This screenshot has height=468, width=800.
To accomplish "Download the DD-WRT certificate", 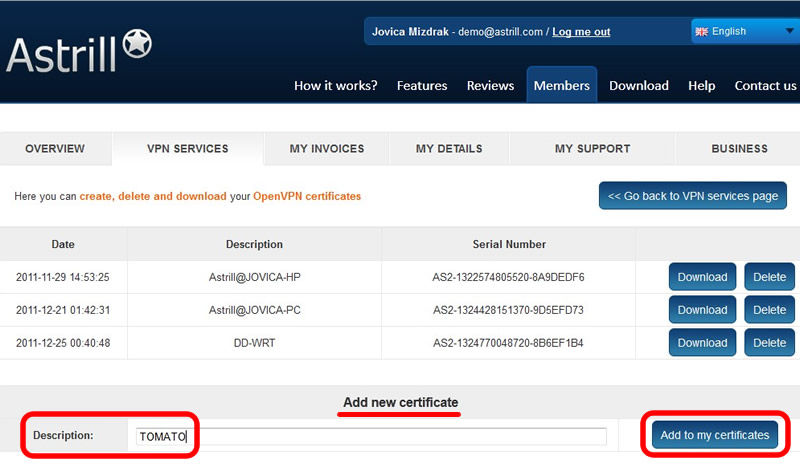I will 703,342.
